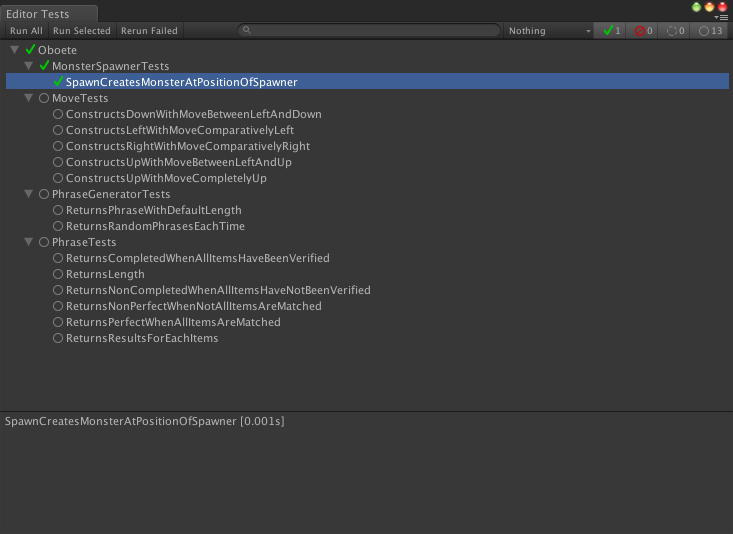The height and width of the screenshot is (534, 733).
Task: Select the PhraseTests fixture label
Action: [x=84, y=242]
